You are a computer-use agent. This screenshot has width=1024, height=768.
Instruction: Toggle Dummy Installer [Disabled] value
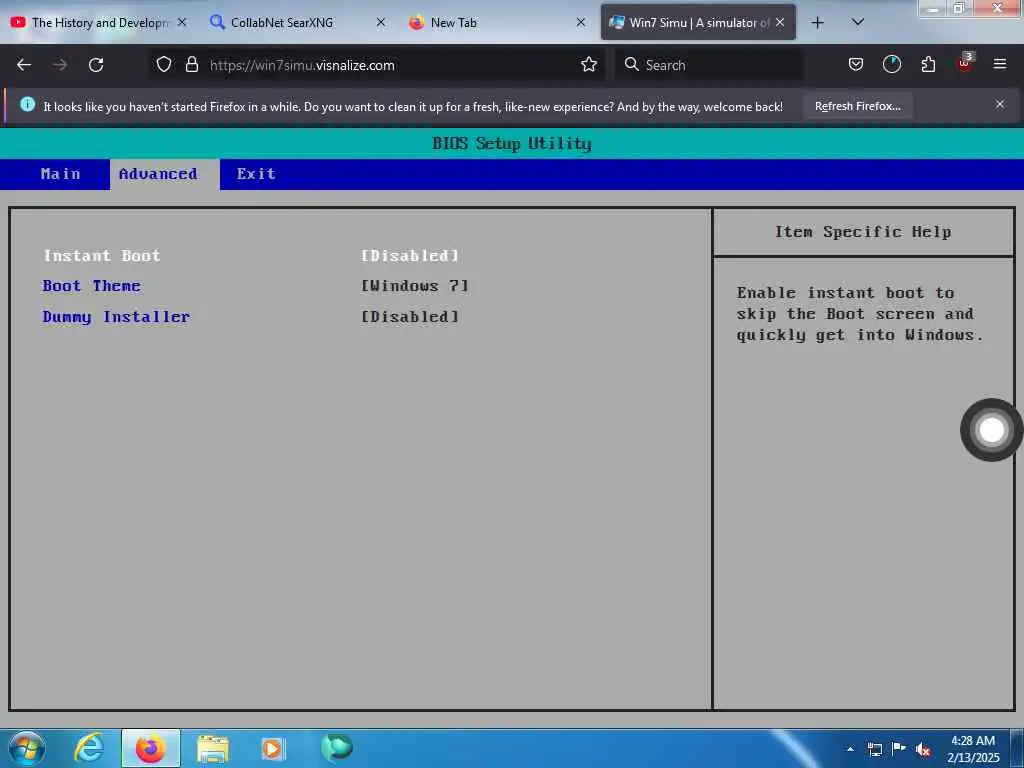(410, 317)
